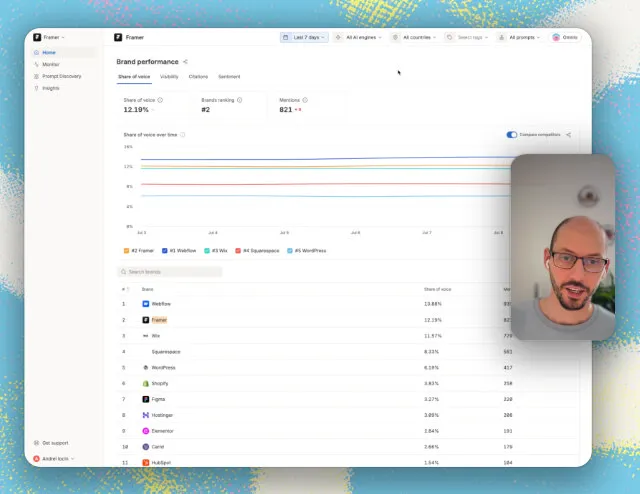
Task: Click Monitor icon in sidebar
Action: pyautogui.click(x=36, y=64)
